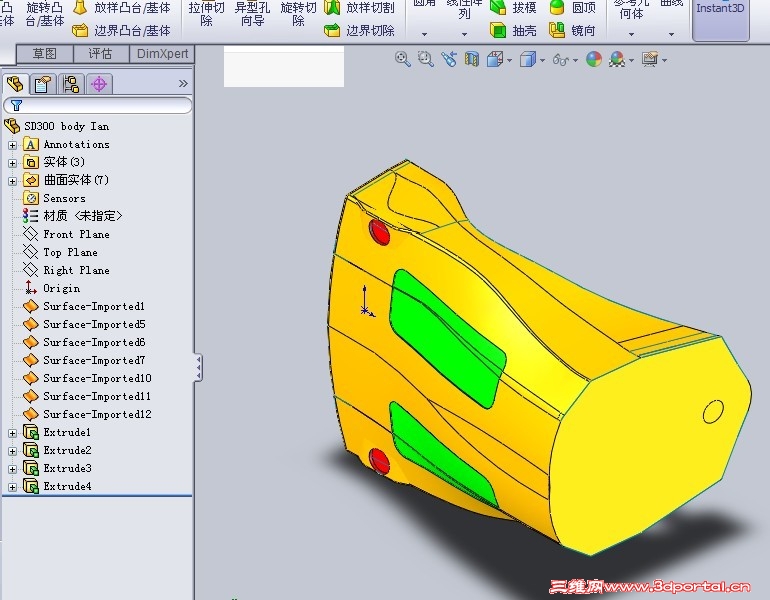Click Hide/Show Items glasses icon

561,59
